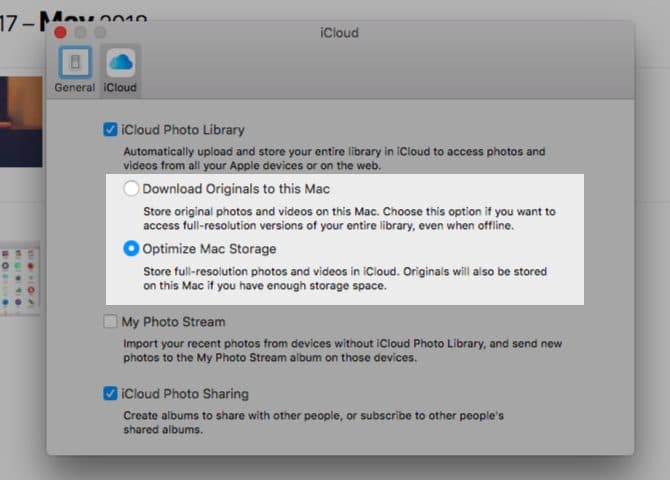Click the 'Store full-resolution photos' description
This screenshot has height=480, width=670.
(x=345, y=278)
